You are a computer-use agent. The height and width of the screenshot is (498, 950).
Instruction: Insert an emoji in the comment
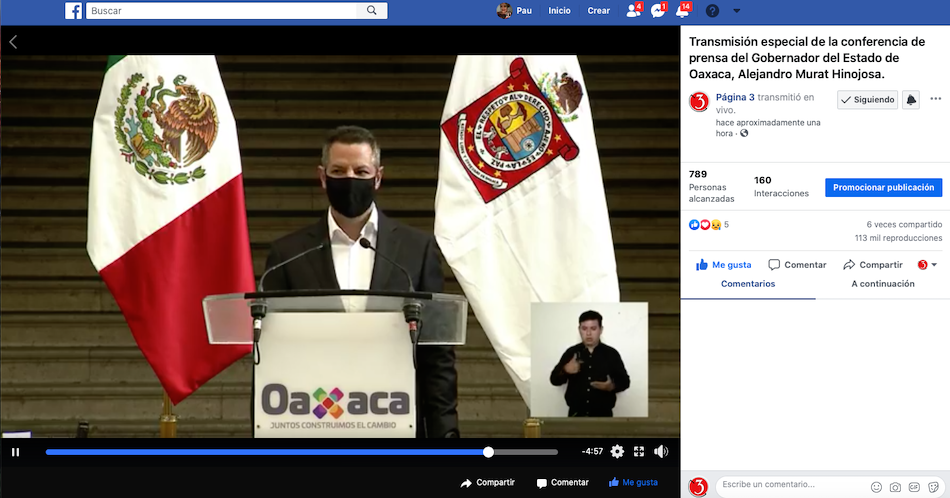click(x=876, y=486)
